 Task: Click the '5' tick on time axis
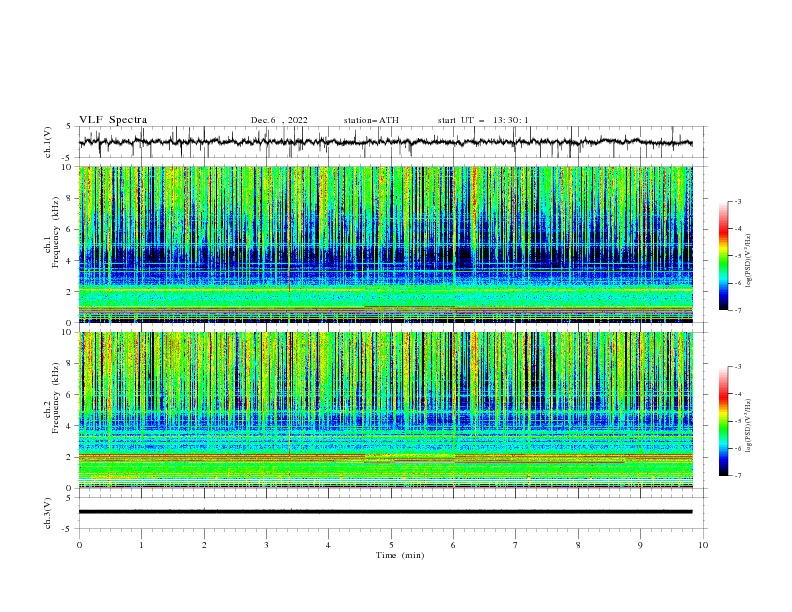coord(391,545)
